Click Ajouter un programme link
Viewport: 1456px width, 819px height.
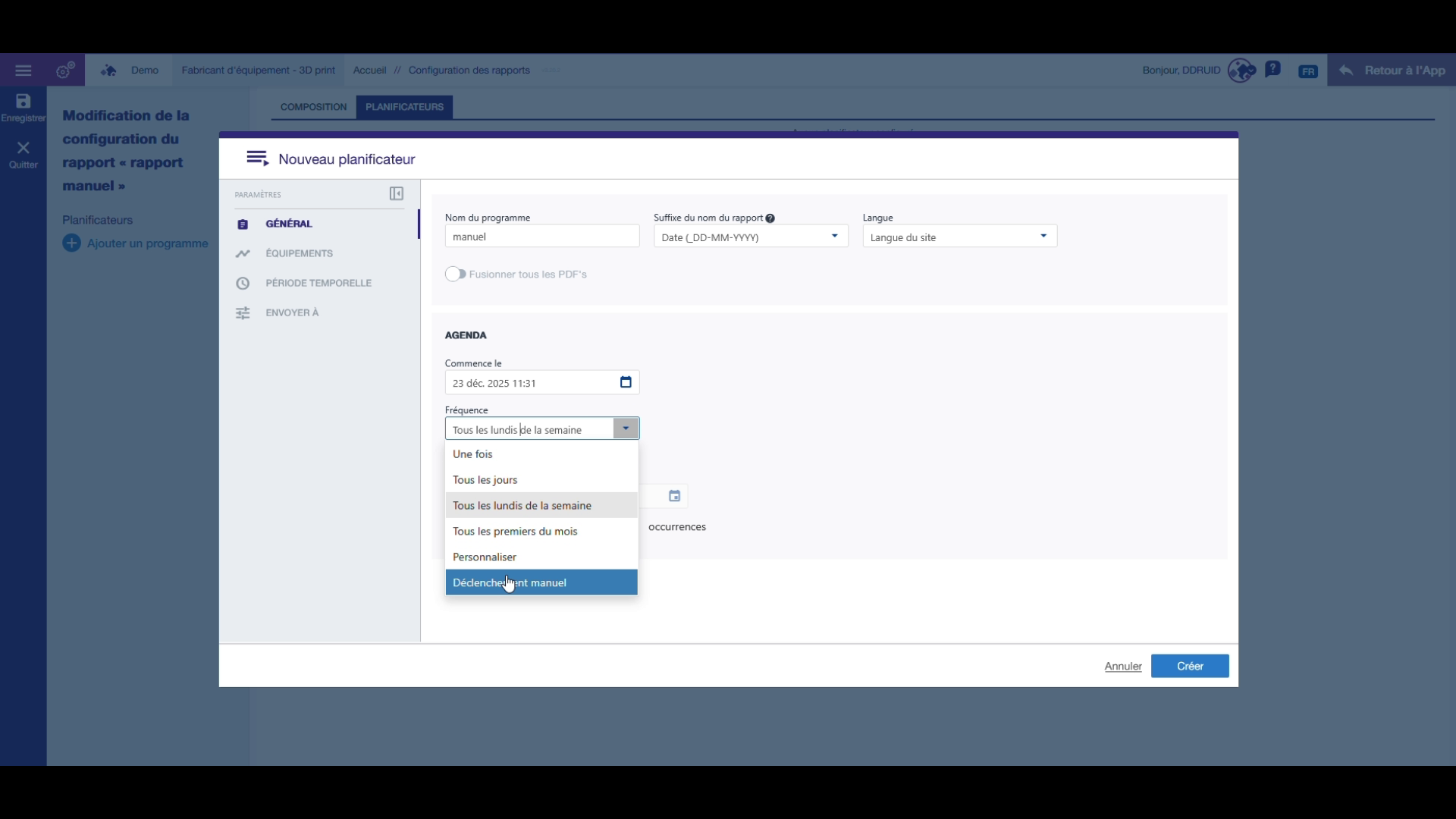tap(147, 243)
